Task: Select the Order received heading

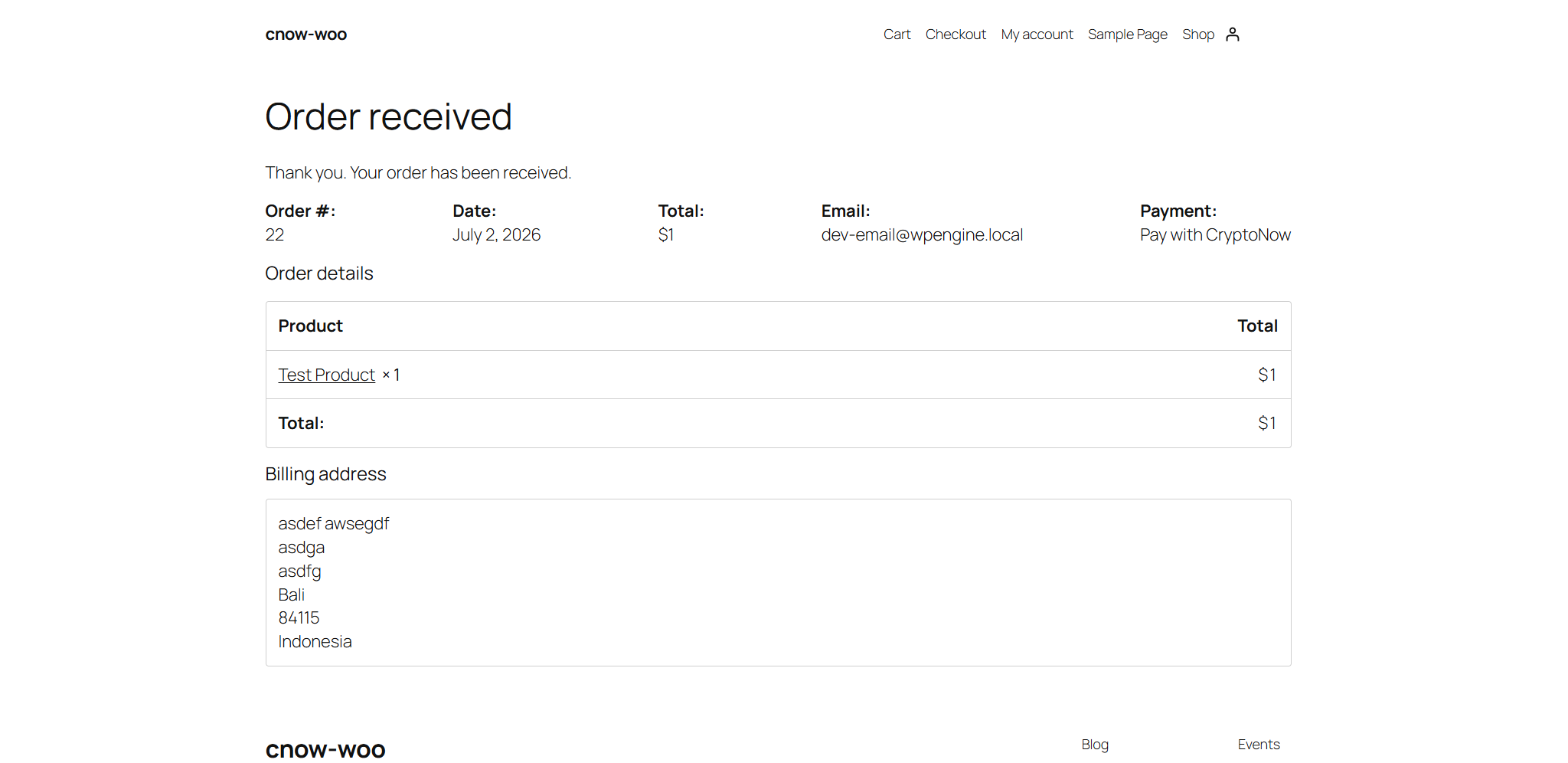Action: click(x=389, y=117)
